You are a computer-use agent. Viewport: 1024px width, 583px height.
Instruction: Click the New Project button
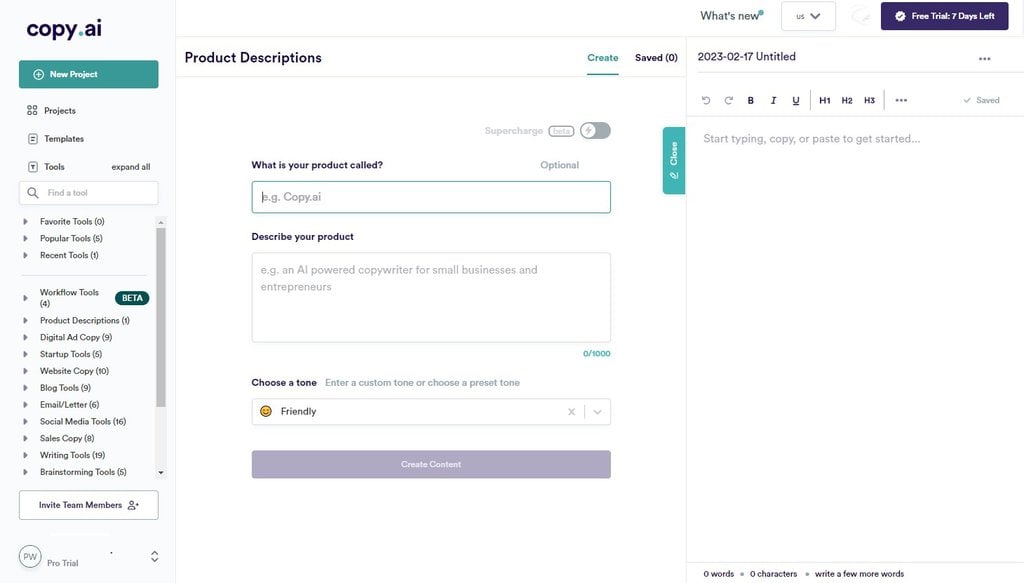pyautogui.click(x=88, y=74)
